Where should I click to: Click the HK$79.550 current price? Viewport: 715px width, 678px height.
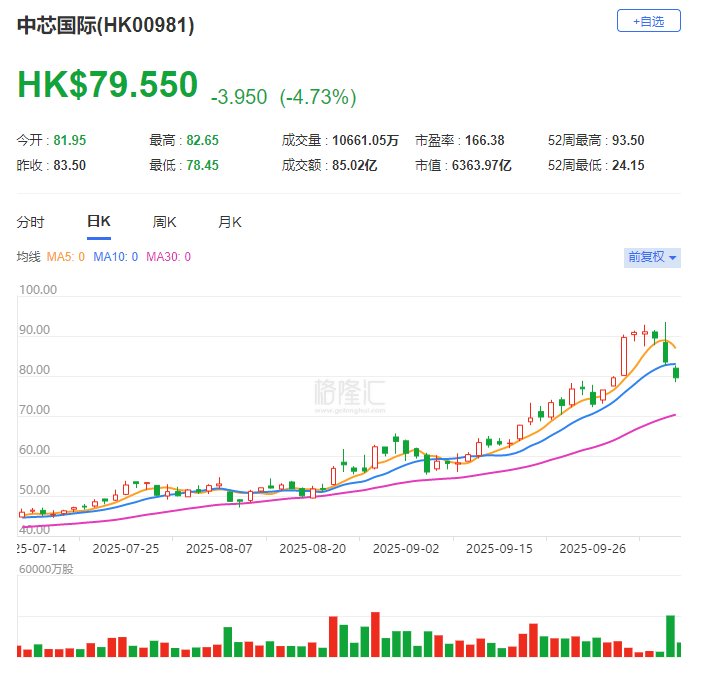[x=108, y=85]
